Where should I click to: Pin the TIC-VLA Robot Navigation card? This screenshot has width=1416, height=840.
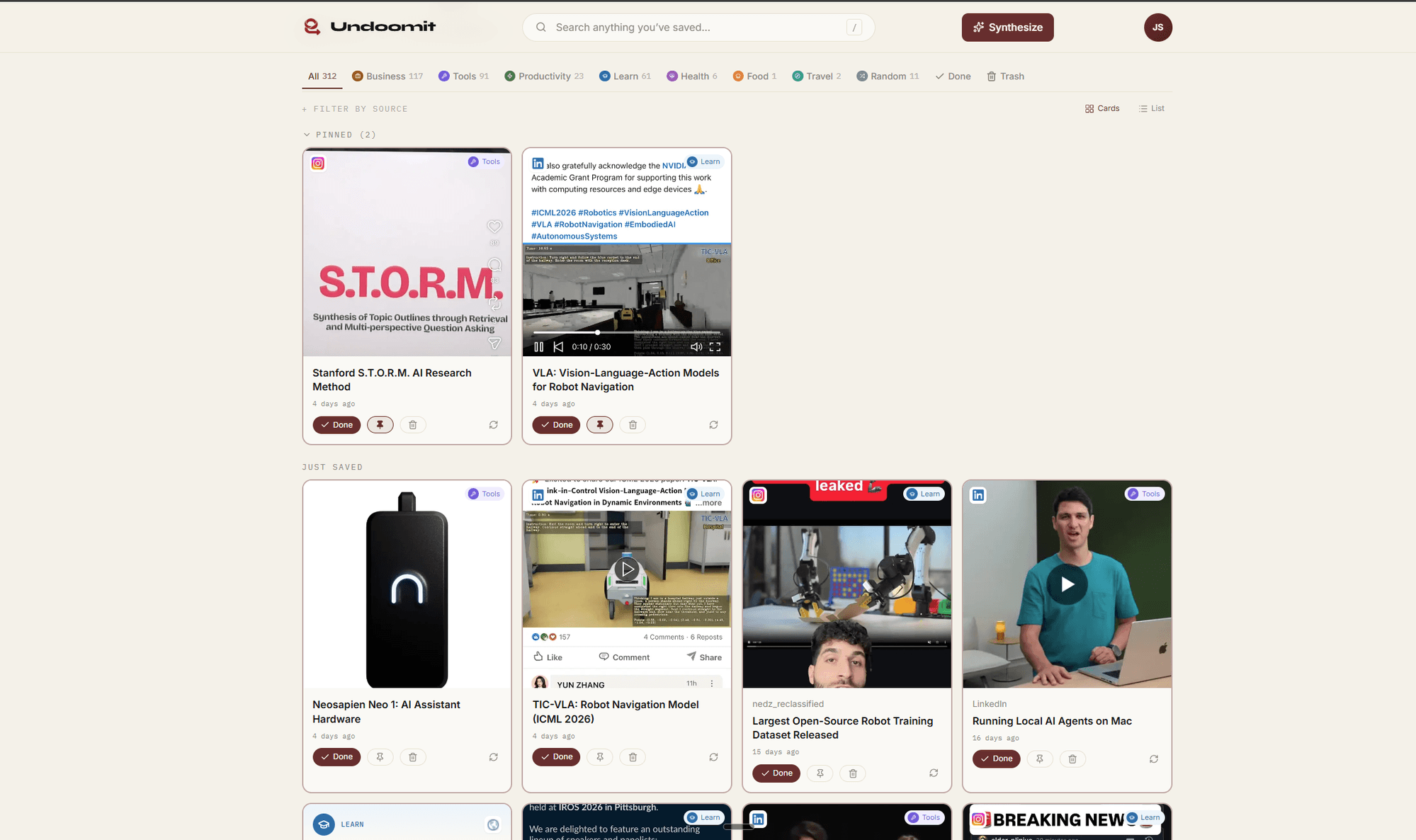point(600,757)
